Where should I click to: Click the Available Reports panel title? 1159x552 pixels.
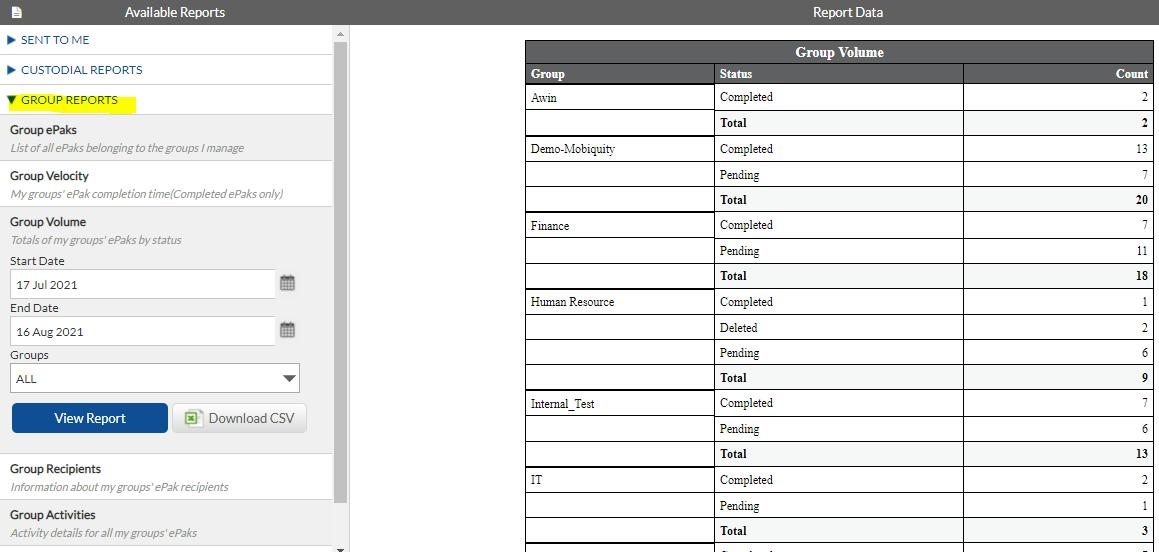(174, 13)
